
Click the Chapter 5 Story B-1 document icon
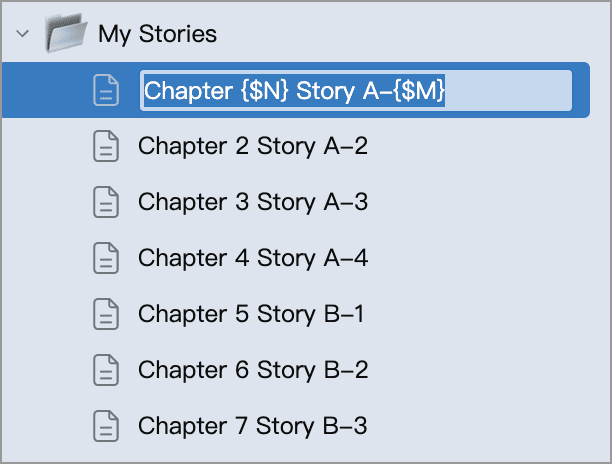(x=106, y=315)
